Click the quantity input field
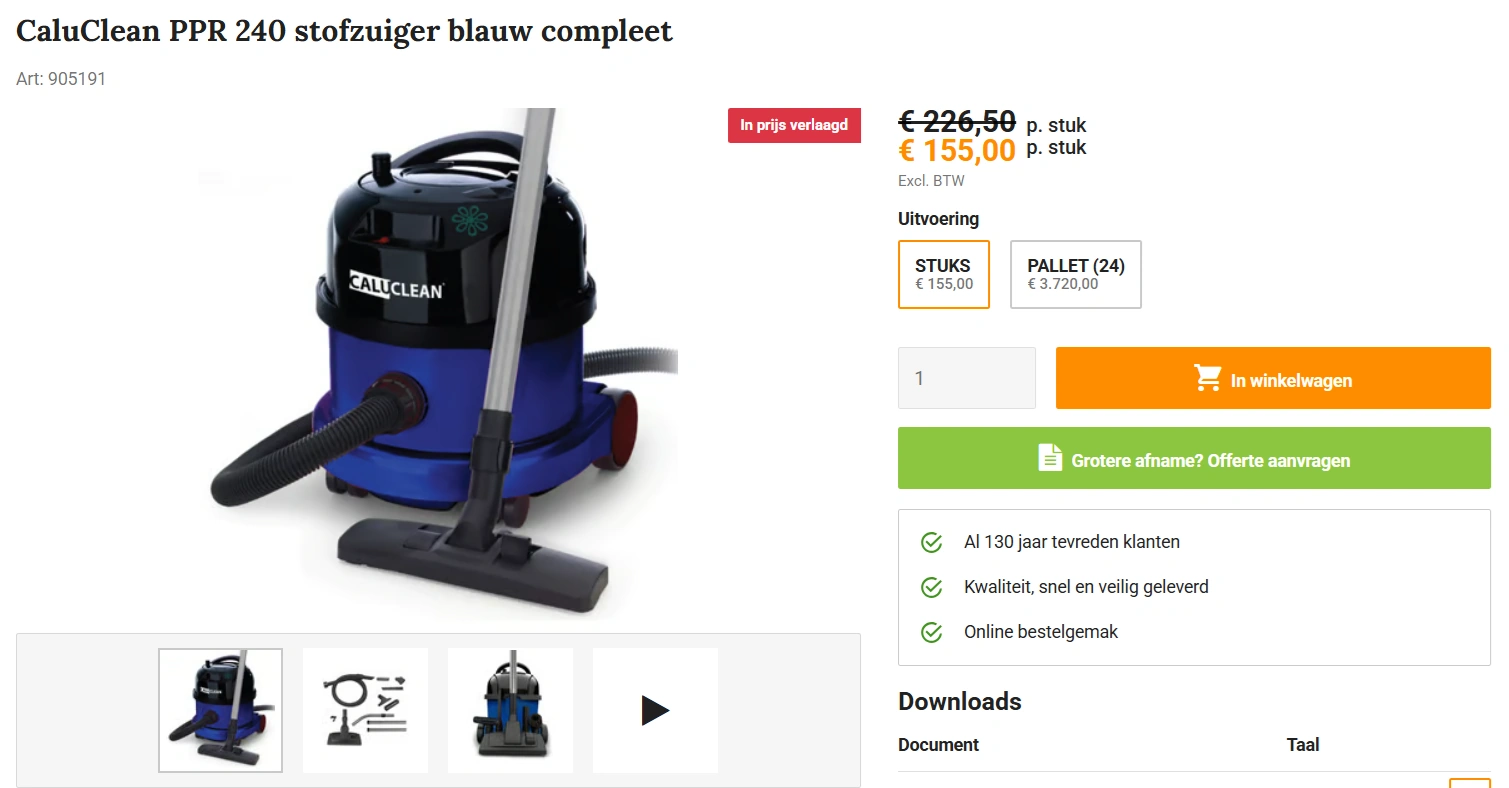 [967, 378]
